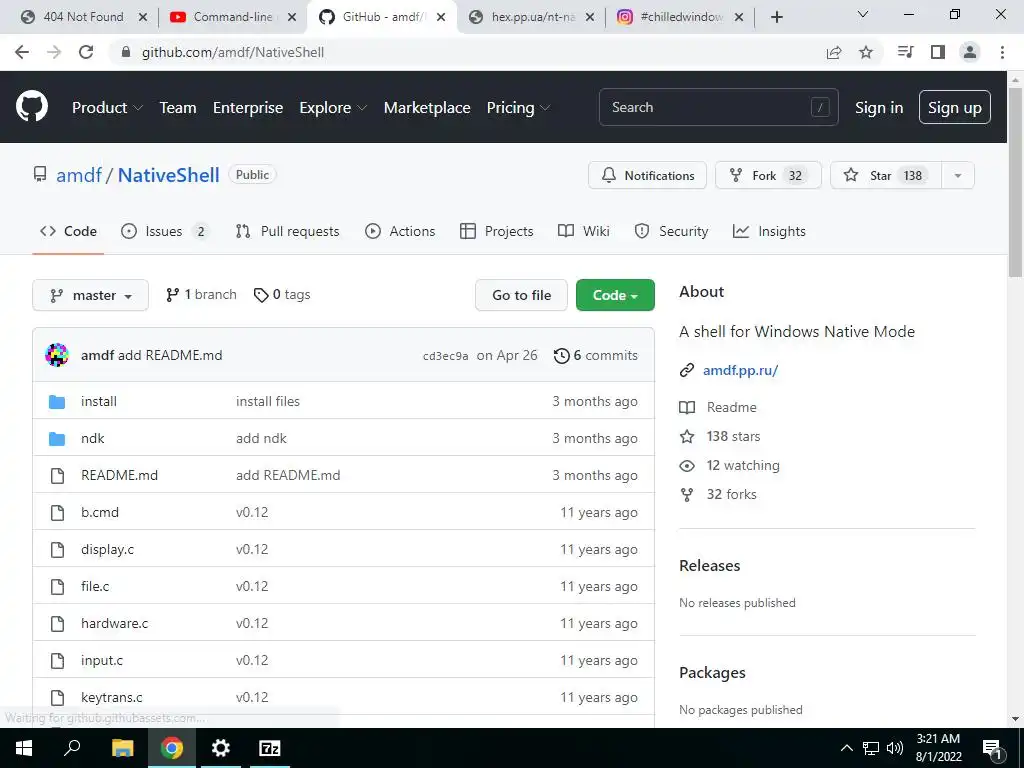Open the GitHub logo home link
This screenshot has width=1024, height=768.
point(31,107)
